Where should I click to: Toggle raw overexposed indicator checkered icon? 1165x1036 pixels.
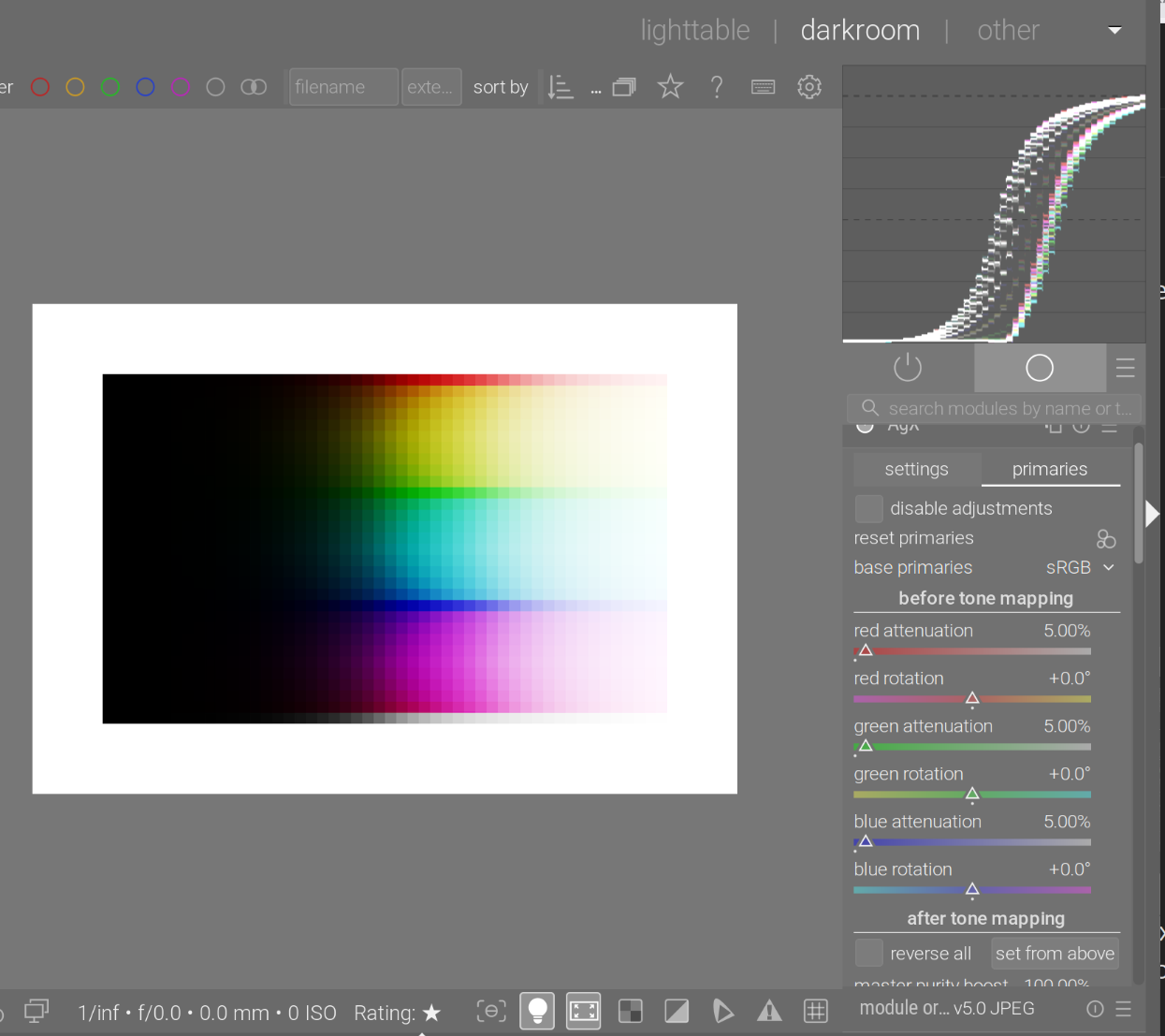631,1011
